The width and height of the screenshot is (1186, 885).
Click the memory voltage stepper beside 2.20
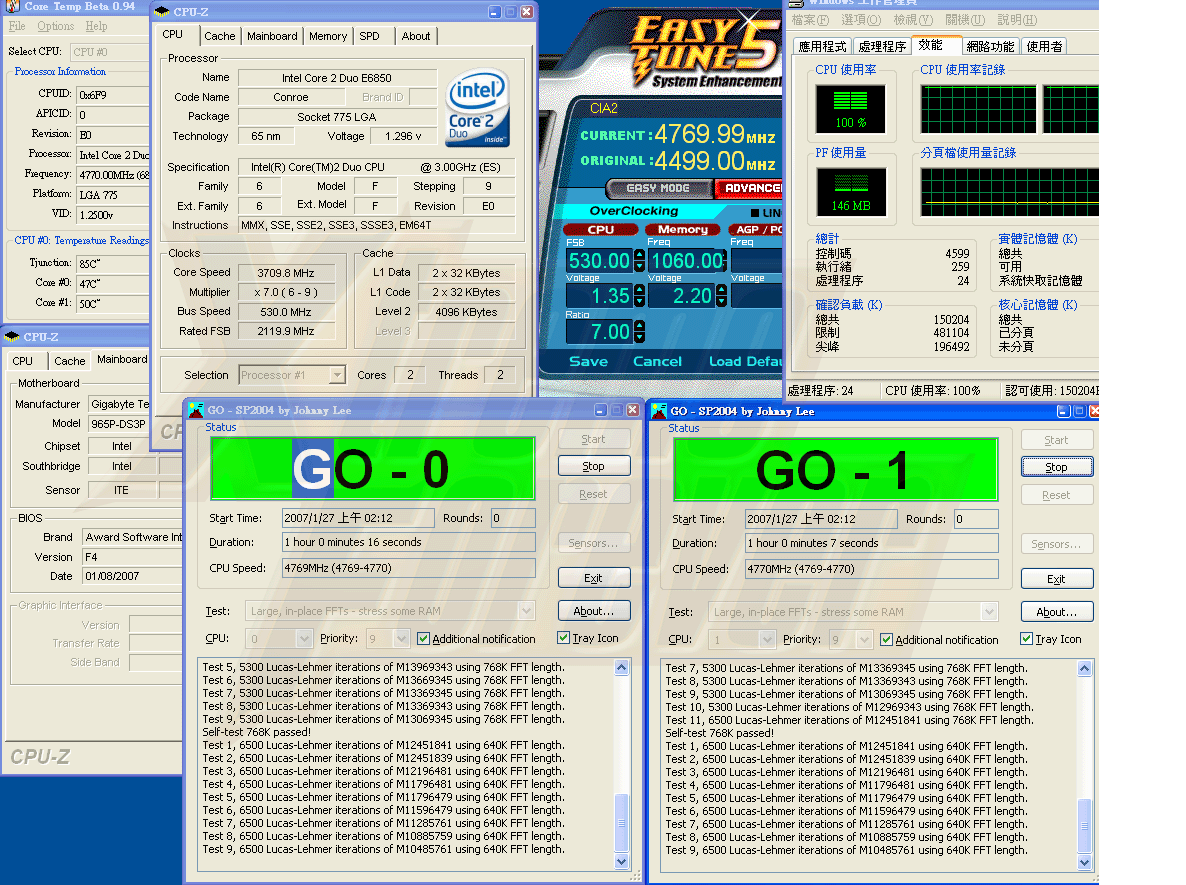722,296
